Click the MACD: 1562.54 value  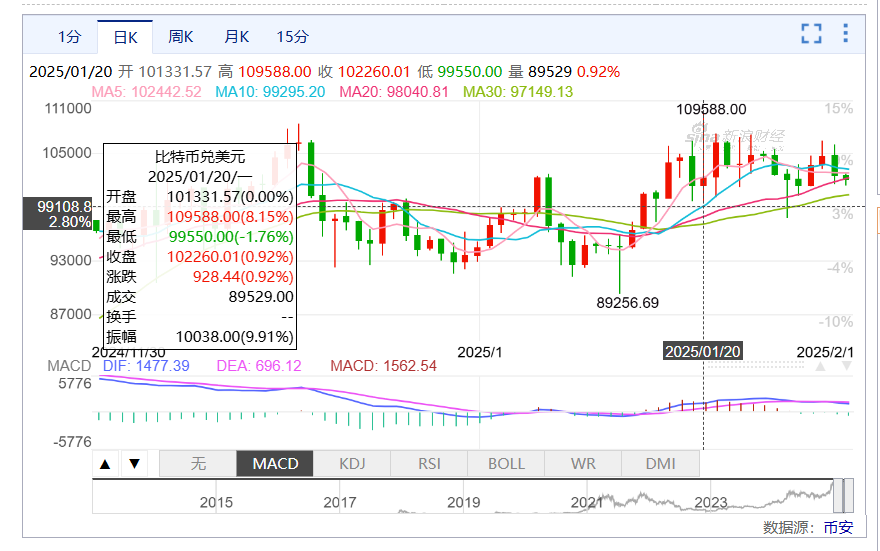coord(383,366)
